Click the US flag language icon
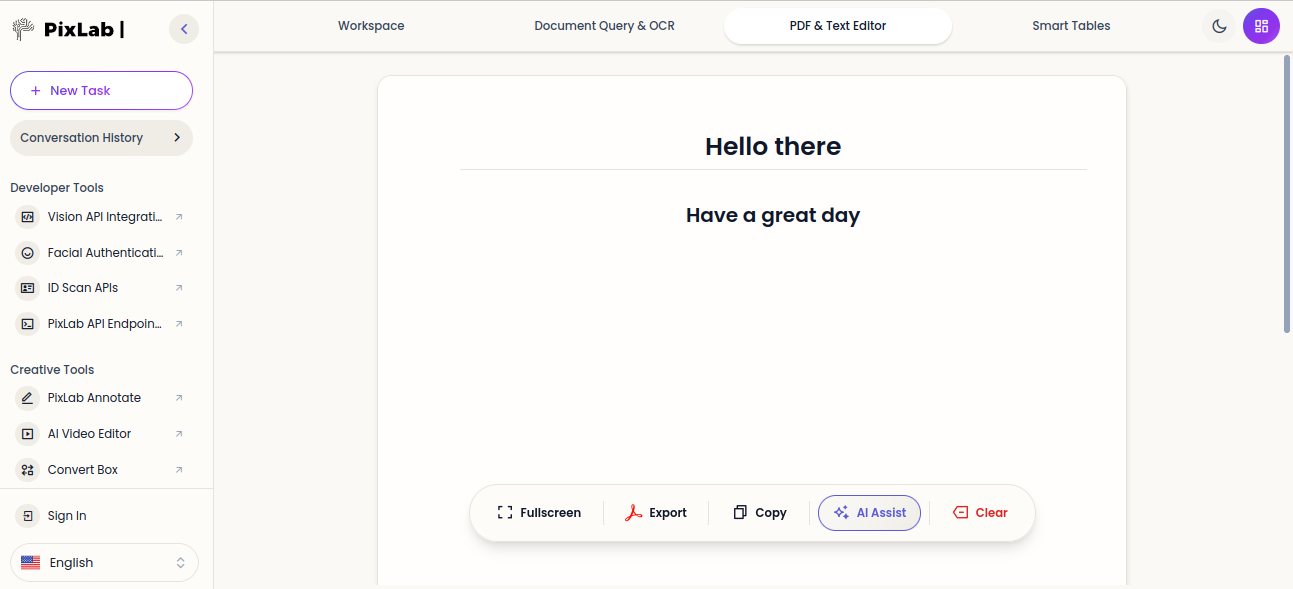This screenshot has width=1293, height=589. coord(31,563)
